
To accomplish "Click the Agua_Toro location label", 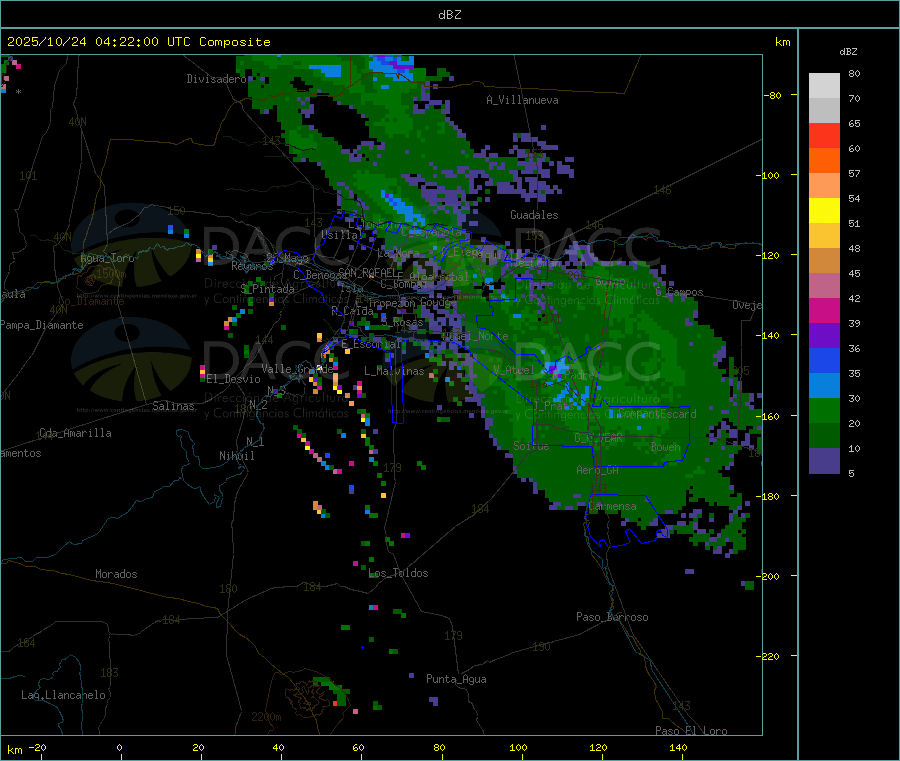I will point(107,258).
